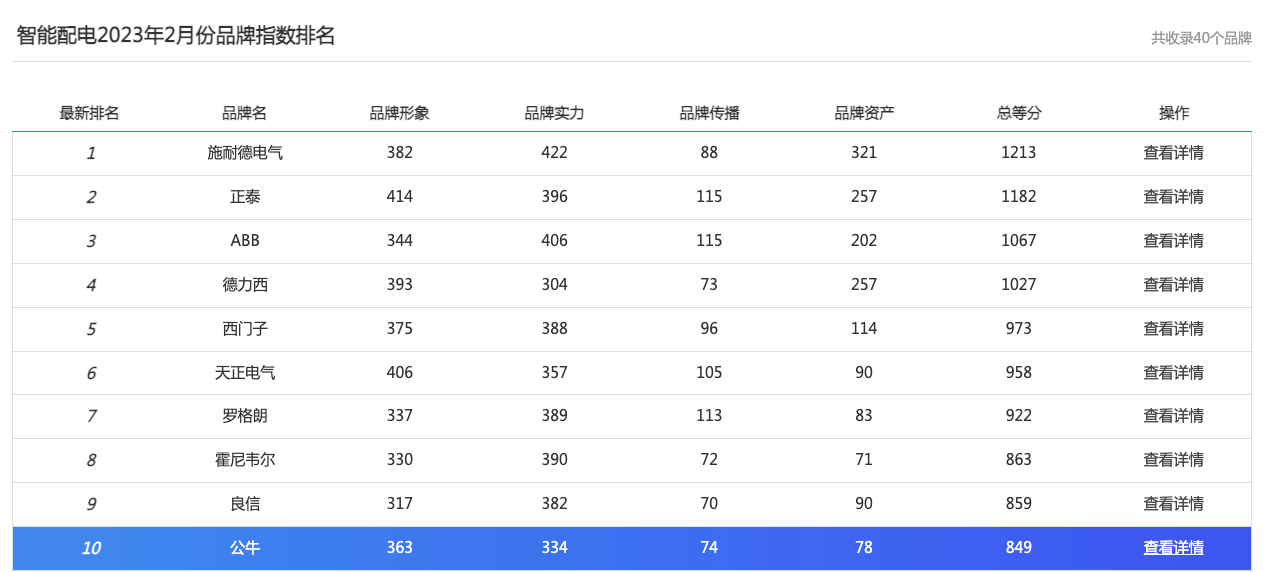Click the 施耐德电气 brand name cell
The image size is (1268, 572).
click(245, 153)
